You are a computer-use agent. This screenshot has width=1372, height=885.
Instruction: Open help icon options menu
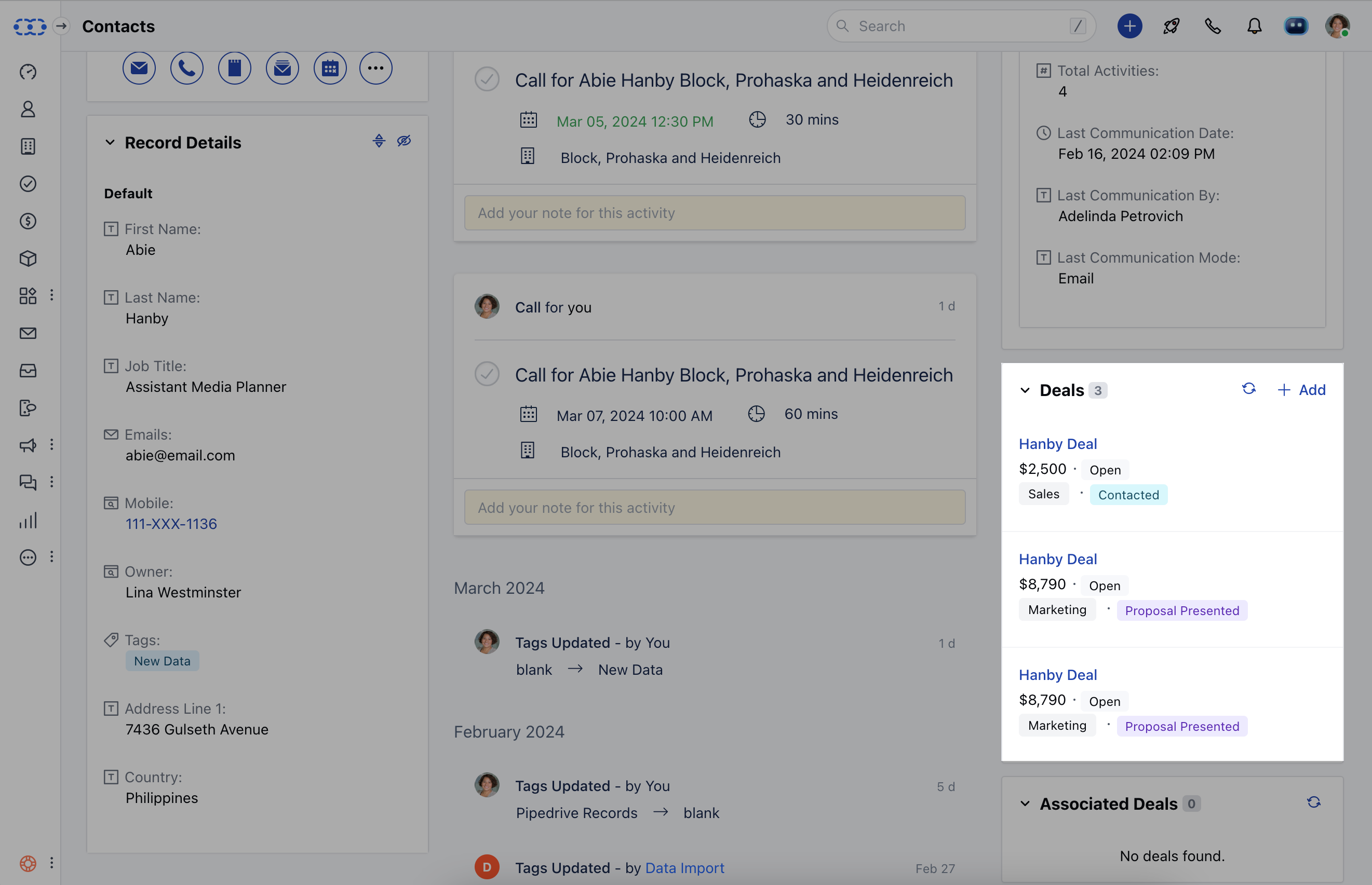[52, 863]
